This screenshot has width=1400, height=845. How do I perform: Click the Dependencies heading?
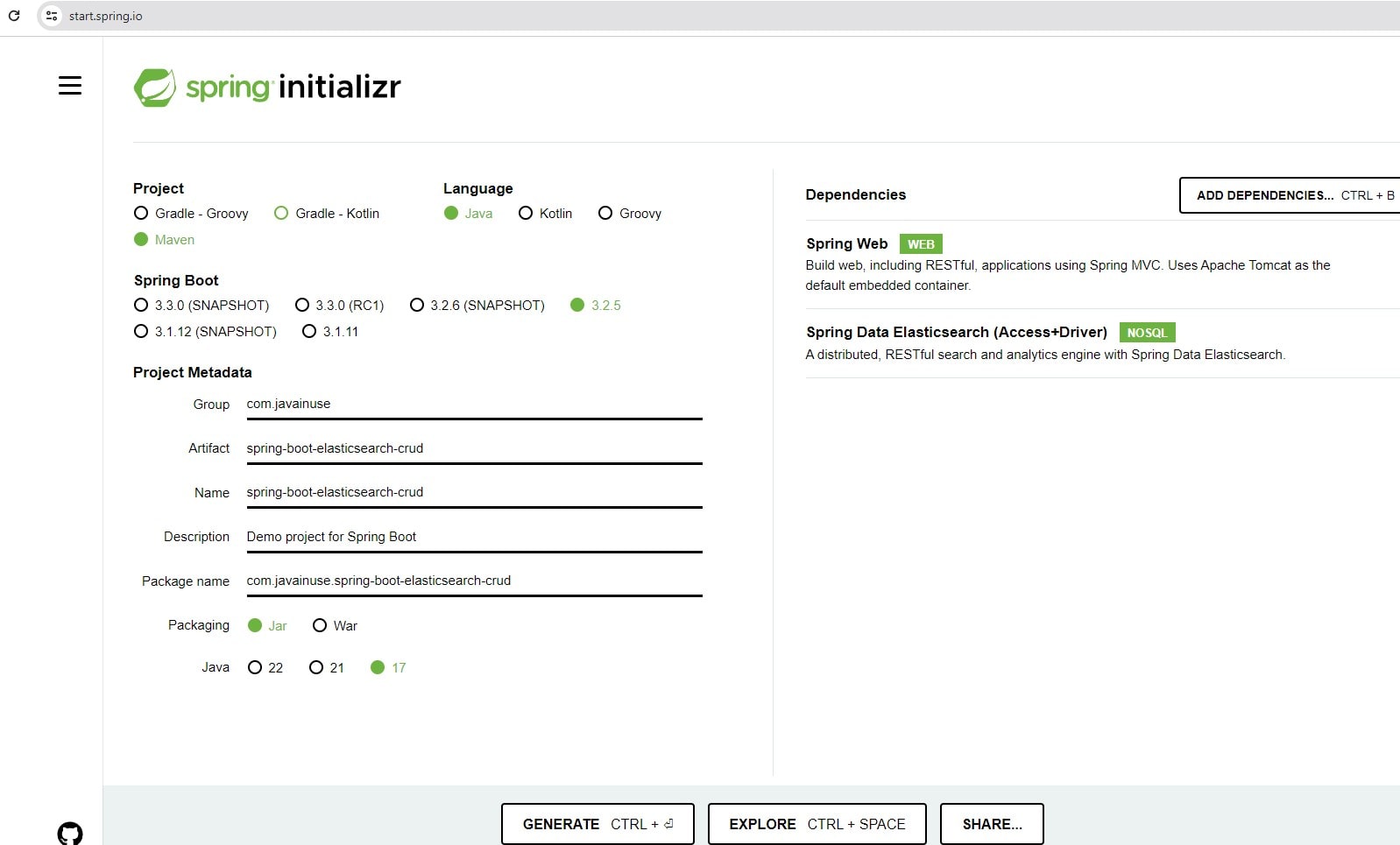pos(856,194)
